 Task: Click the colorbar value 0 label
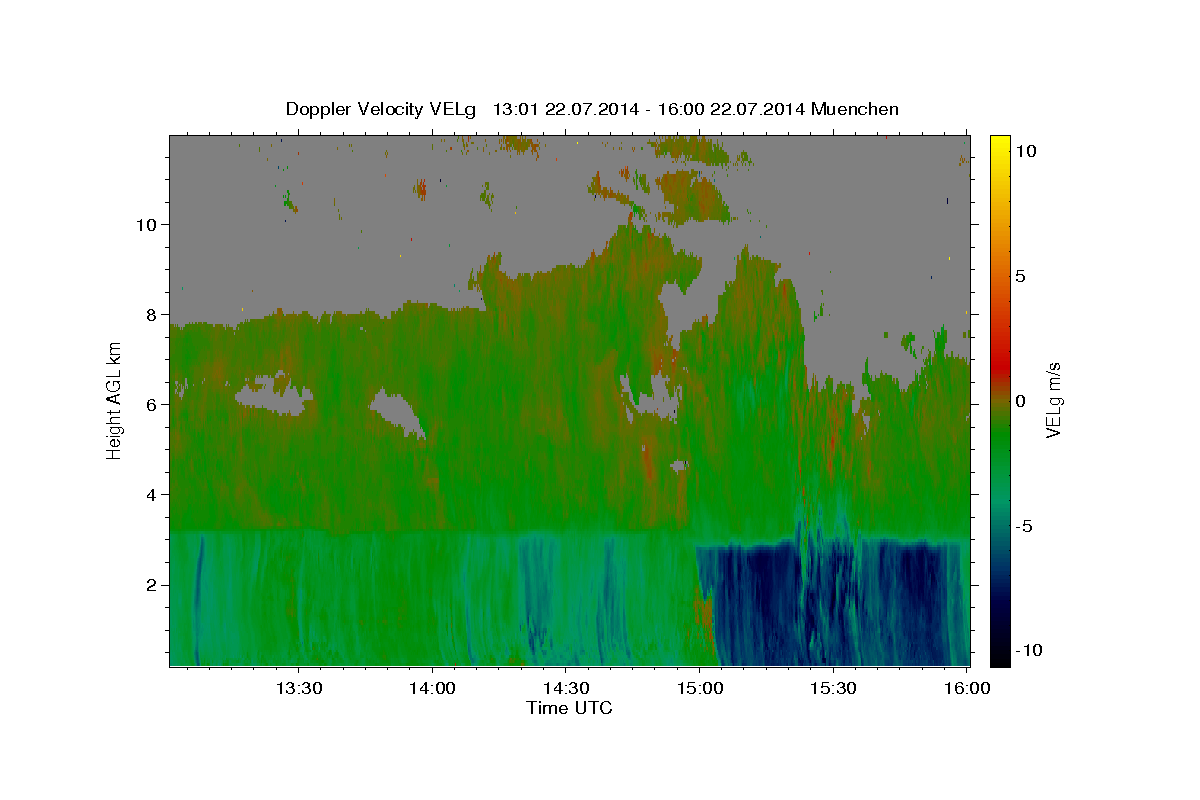(1021, 401)
